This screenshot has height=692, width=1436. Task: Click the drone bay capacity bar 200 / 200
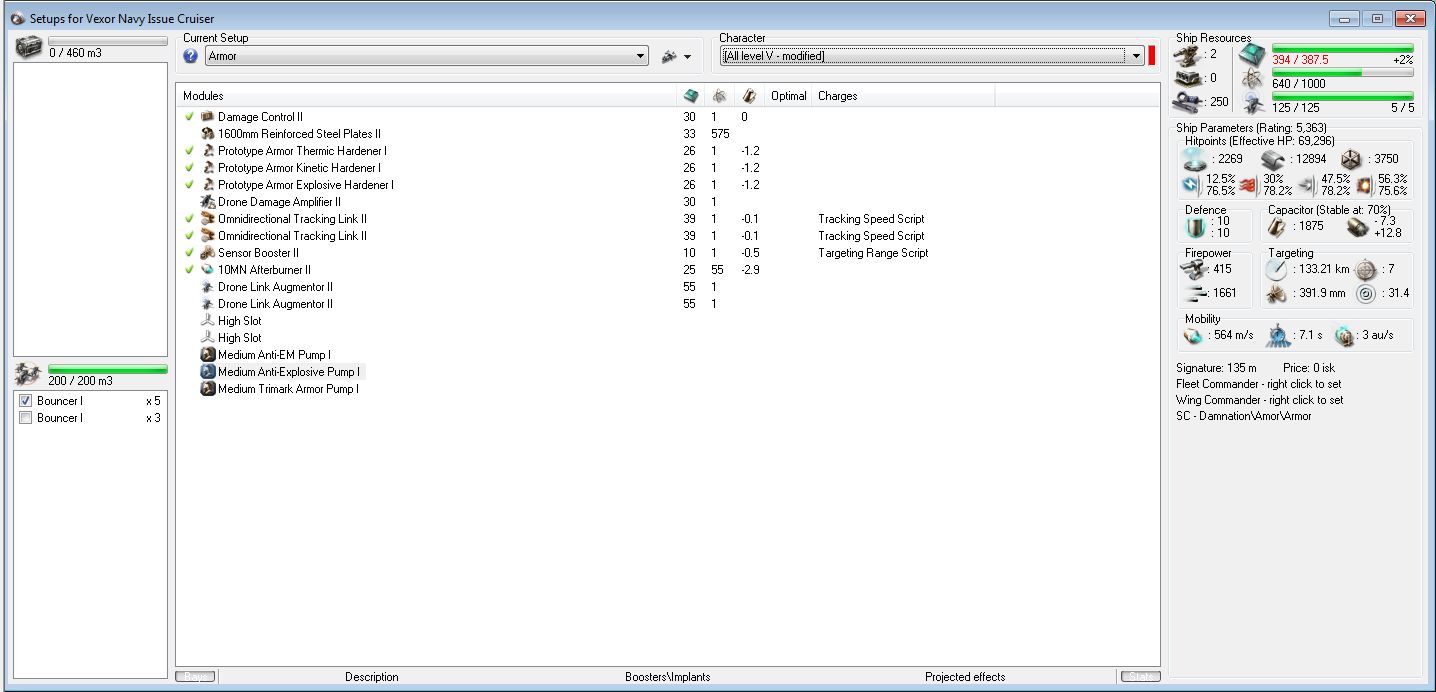tap(107, 369)
